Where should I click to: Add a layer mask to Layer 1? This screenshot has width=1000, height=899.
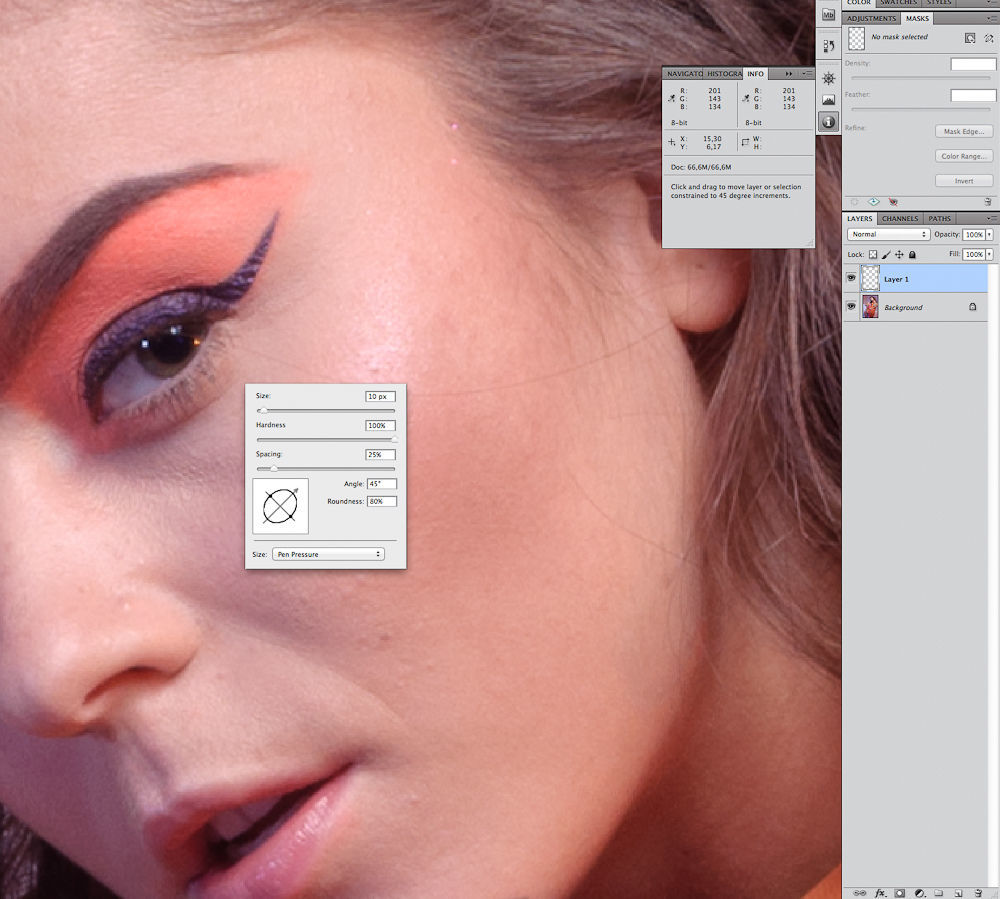tap(900, 892)
